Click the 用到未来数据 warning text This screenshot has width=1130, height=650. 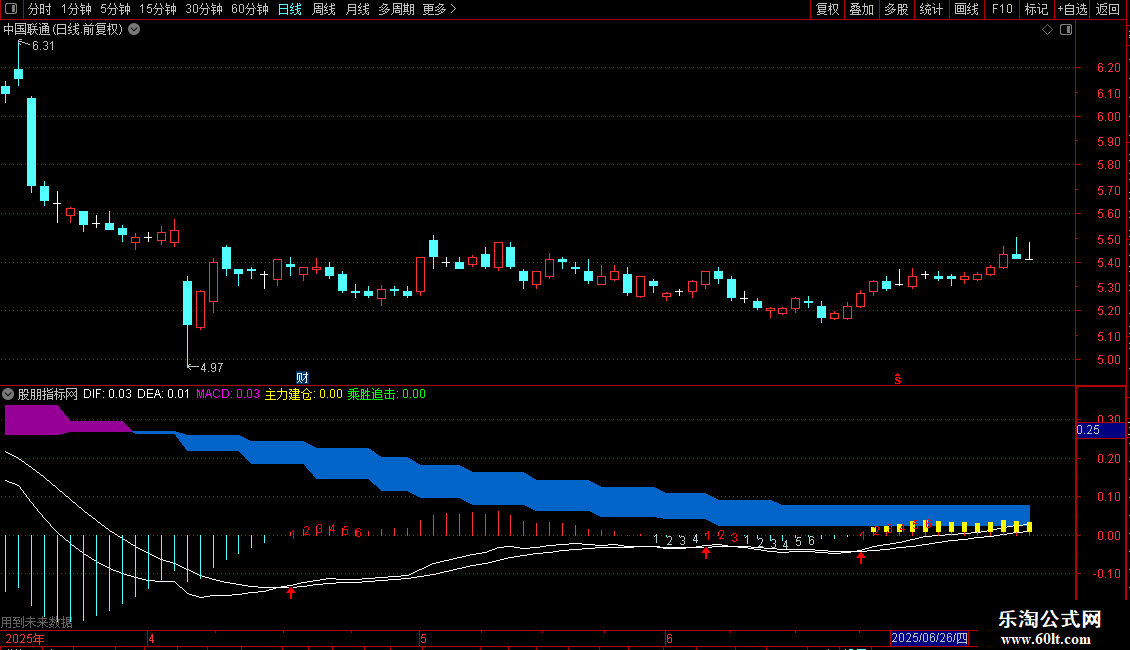pos(37,622)
